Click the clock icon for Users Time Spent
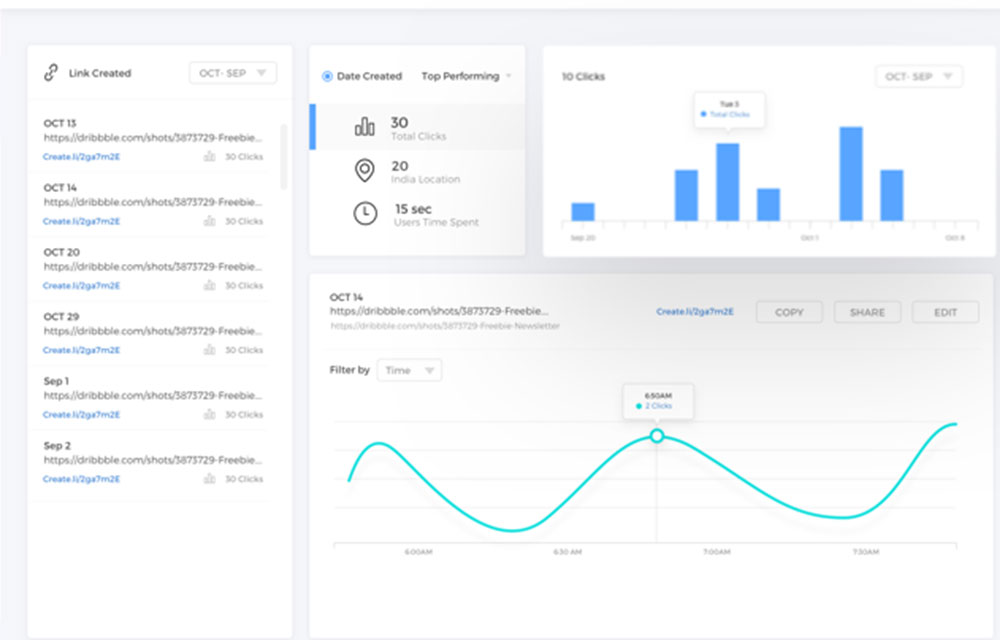1000x640 pixels. (x=365, y=214)
